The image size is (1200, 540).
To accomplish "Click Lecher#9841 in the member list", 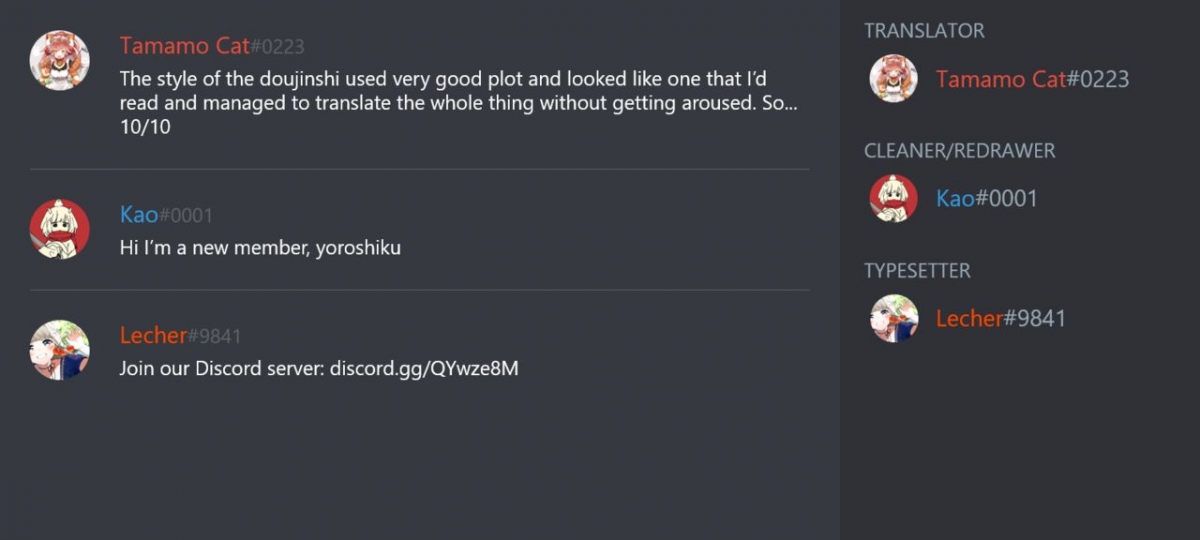I will 1000,319.
